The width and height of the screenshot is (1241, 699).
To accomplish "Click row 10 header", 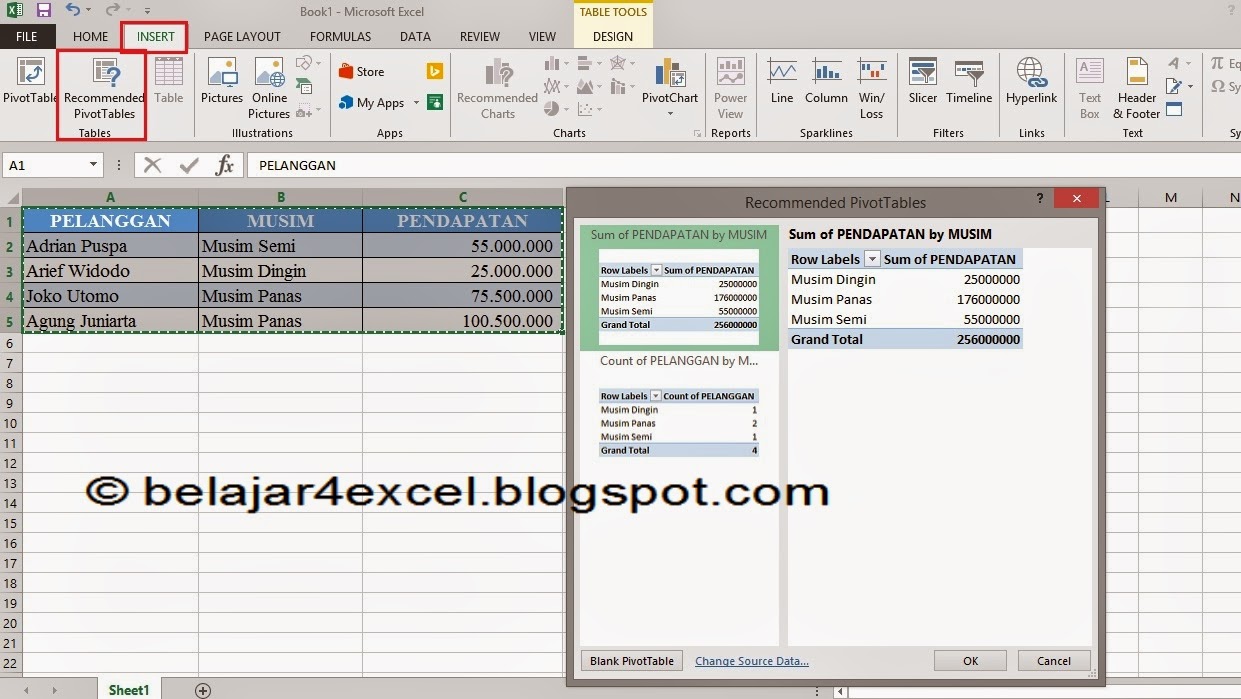I will pos(10,423).
